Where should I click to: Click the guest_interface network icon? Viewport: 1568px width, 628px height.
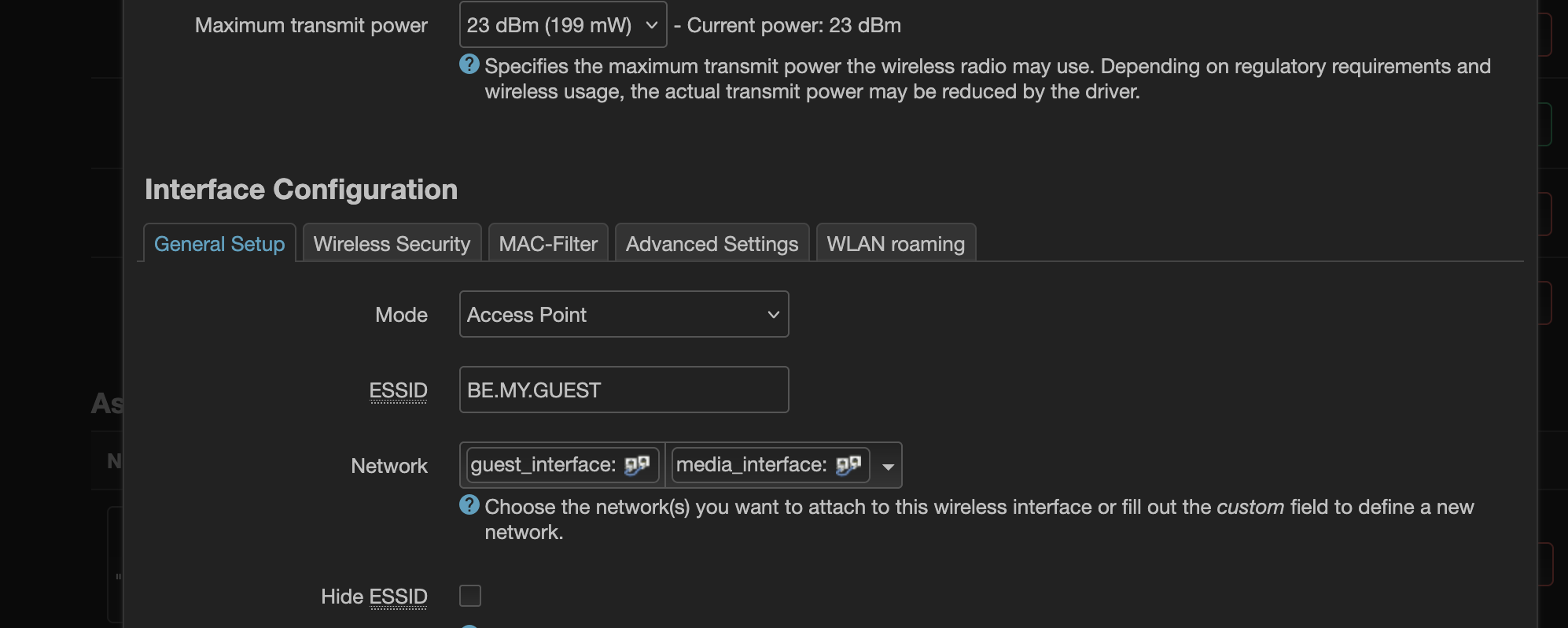click(x=637, y=465)
